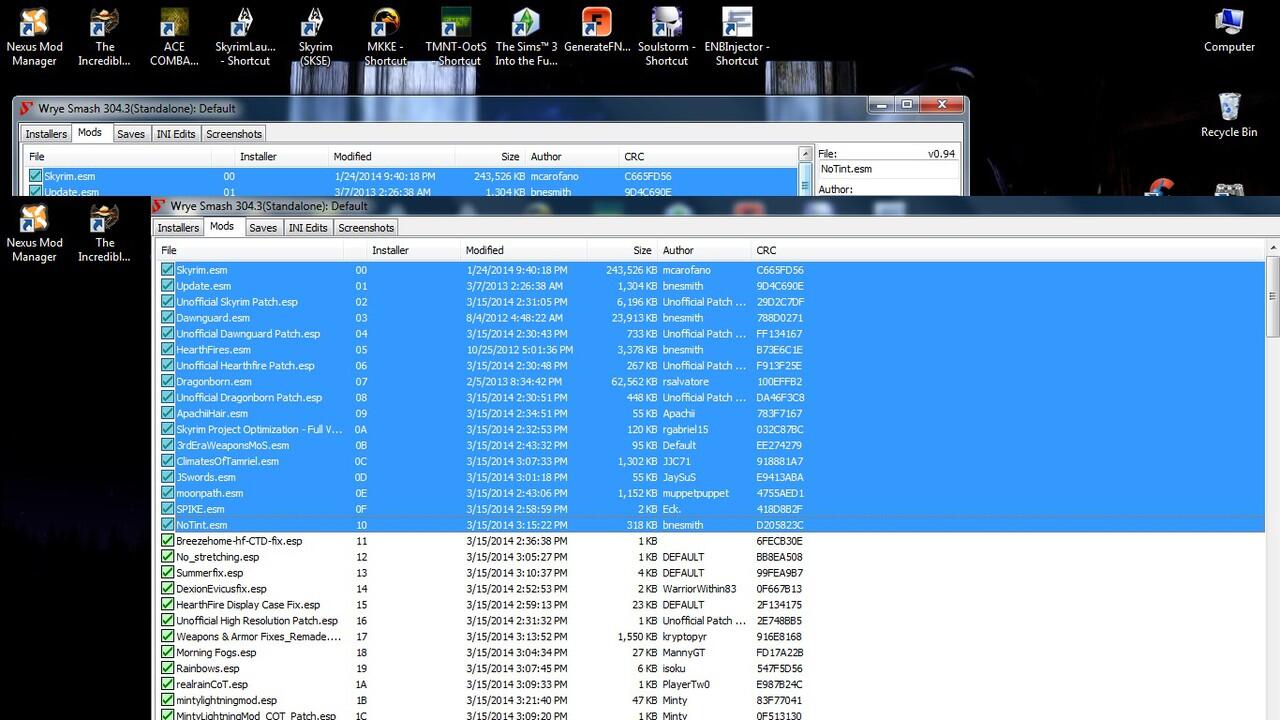1280x720 pixels.
Task: Click scroll-up arrow in back window list
Action: (805, 154)
